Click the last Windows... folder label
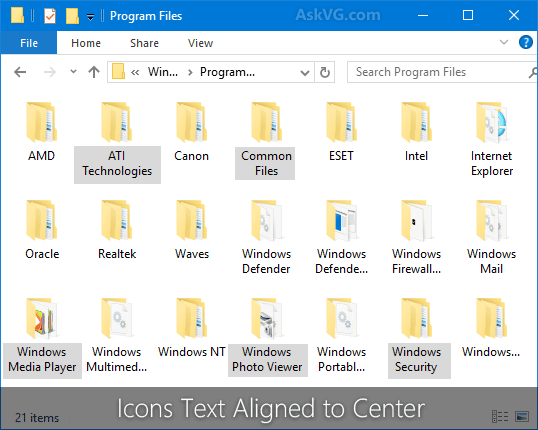 coord(491,352)
